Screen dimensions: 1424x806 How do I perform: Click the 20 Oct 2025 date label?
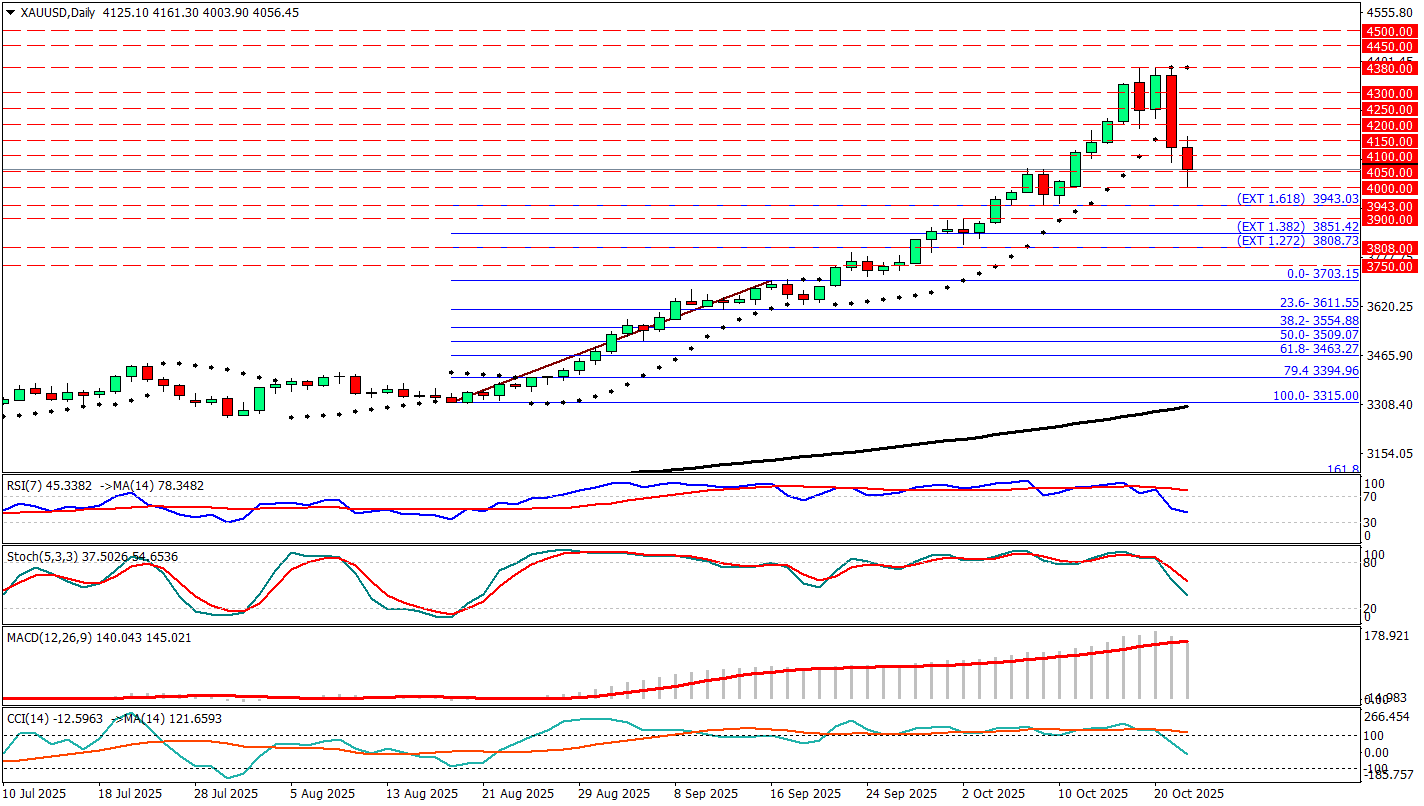tap(1190, 794)
